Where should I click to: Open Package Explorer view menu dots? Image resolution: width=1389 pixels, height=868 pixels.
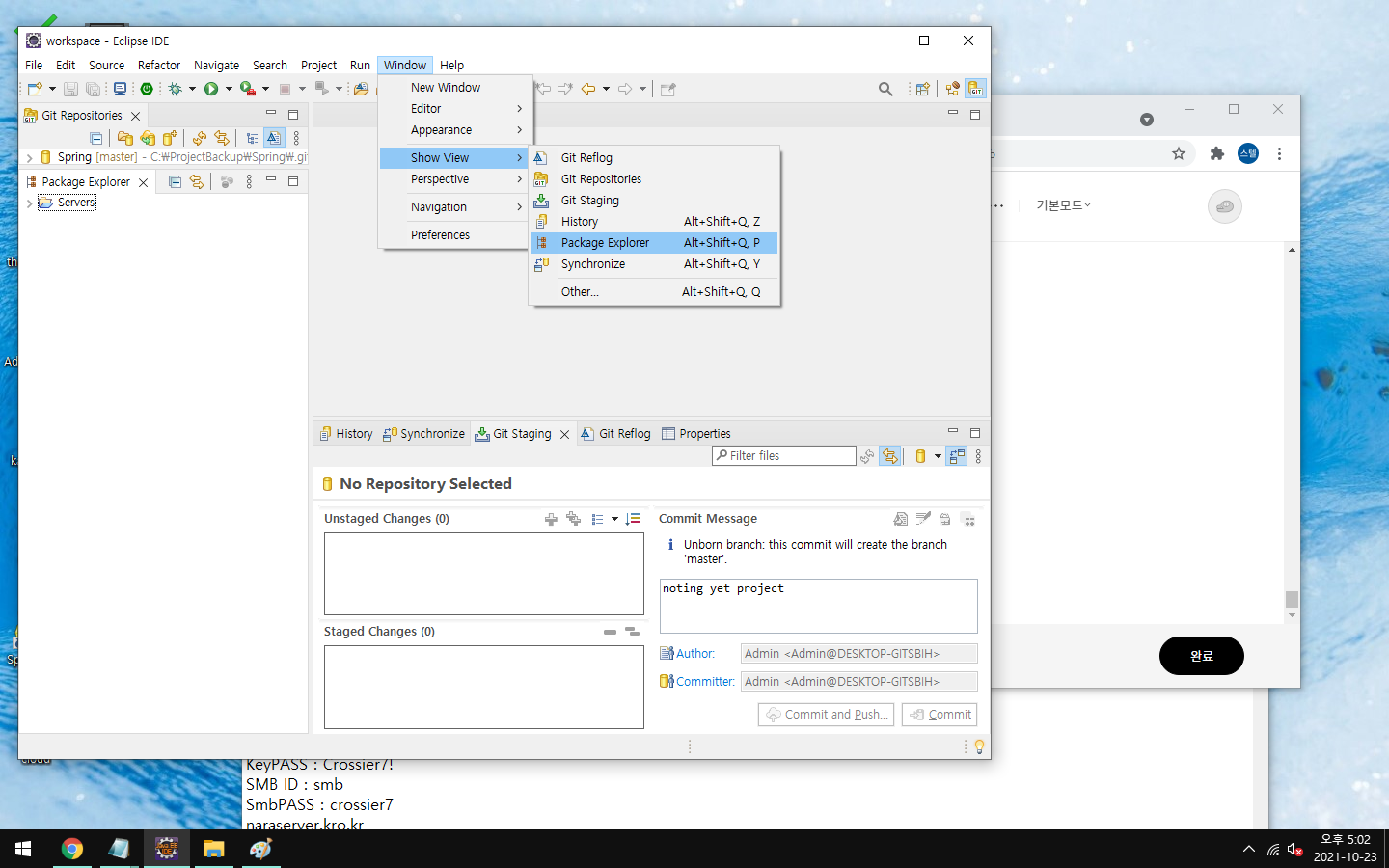pos(249,181)
